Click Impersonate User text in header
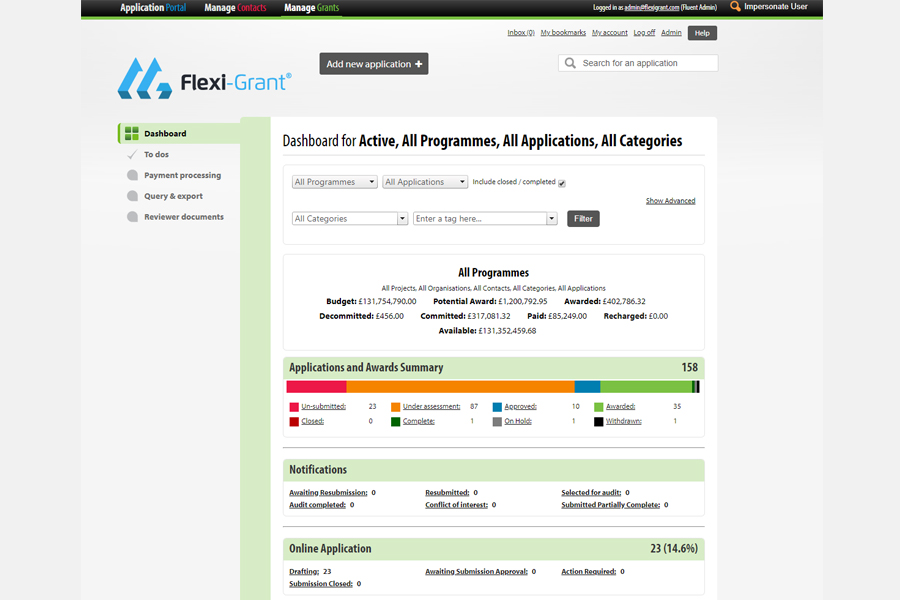The image size is (900, 600). click(775, 7)
